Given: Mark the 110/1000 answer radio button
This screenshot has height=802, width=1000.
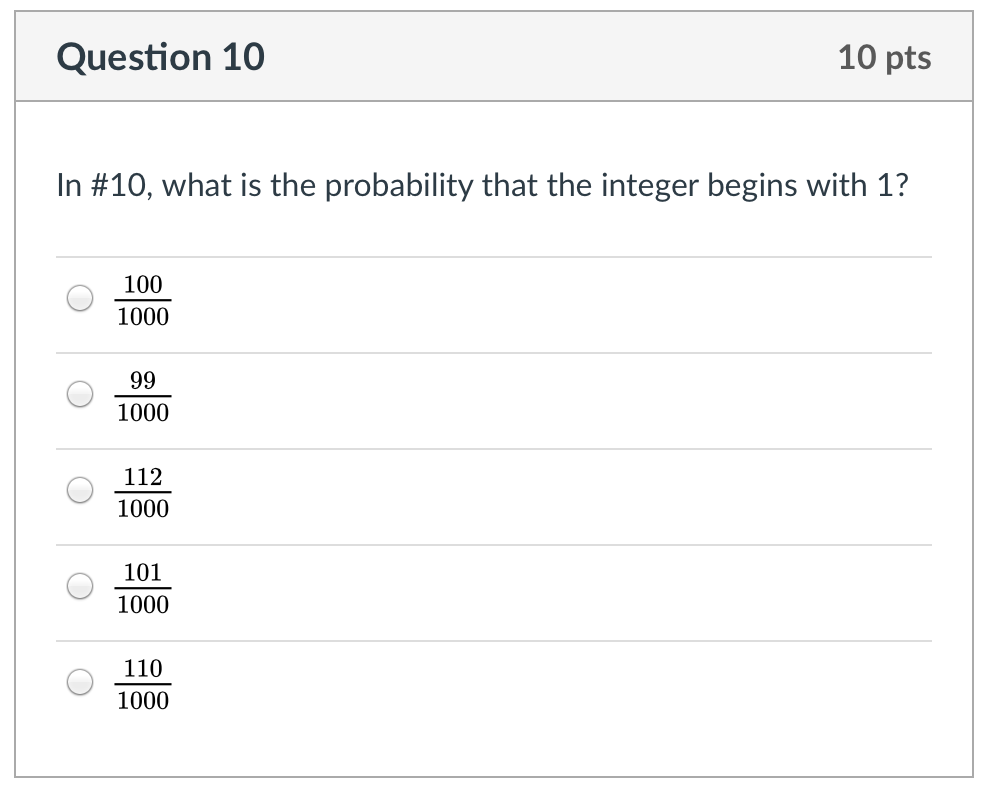Looking at the screenshot, I should coord(80,683).
